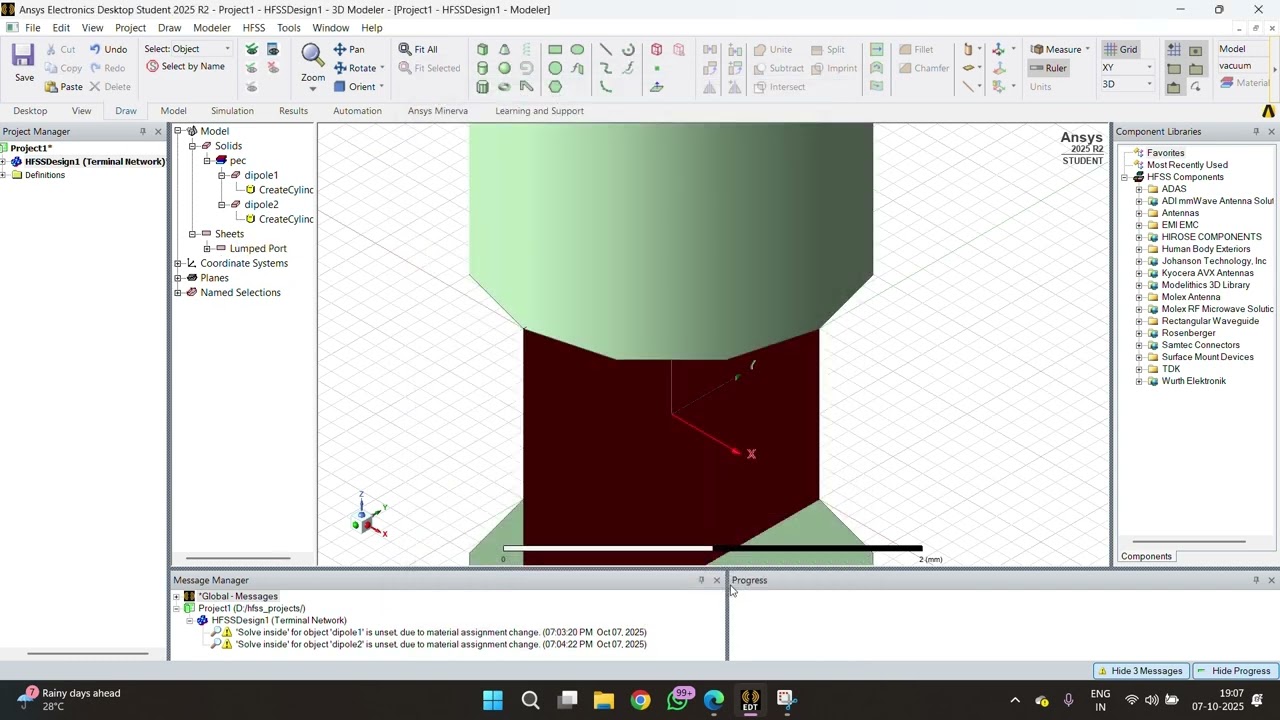Click Select by Name button
The height and width of the screenshot is (720, 1280).
185,67
